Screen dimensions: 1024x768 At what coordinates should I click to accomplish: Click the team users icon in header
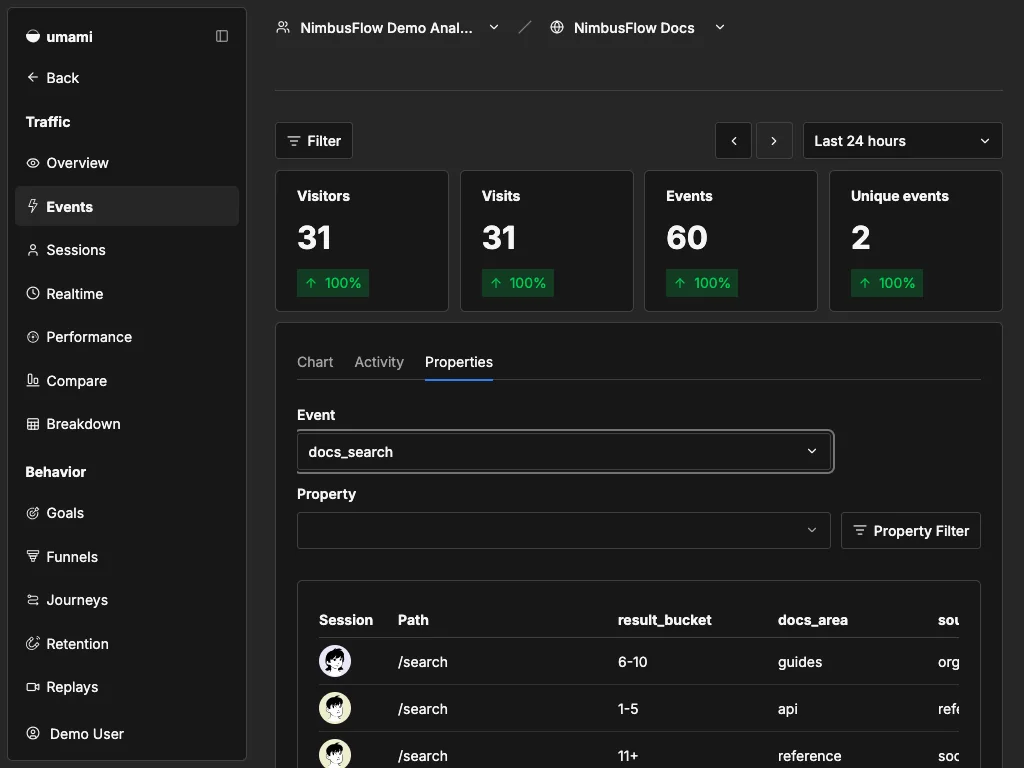pos(283,27)
